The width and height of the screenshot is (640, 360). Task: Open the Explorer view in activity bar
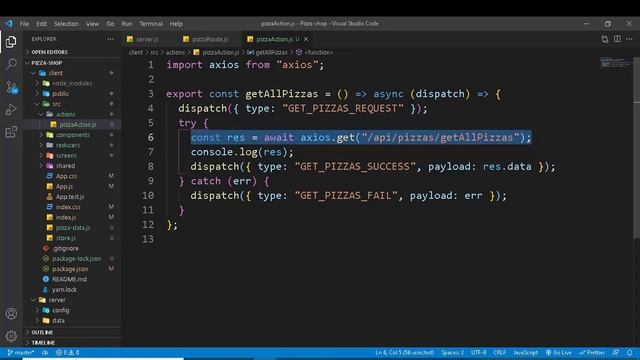11,42
